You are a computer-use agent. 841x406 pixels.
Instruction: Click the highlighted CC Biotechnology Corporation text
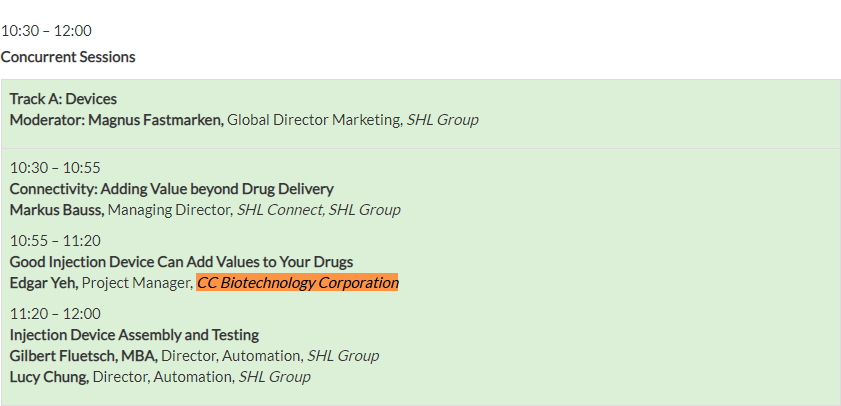pos(297,283)
